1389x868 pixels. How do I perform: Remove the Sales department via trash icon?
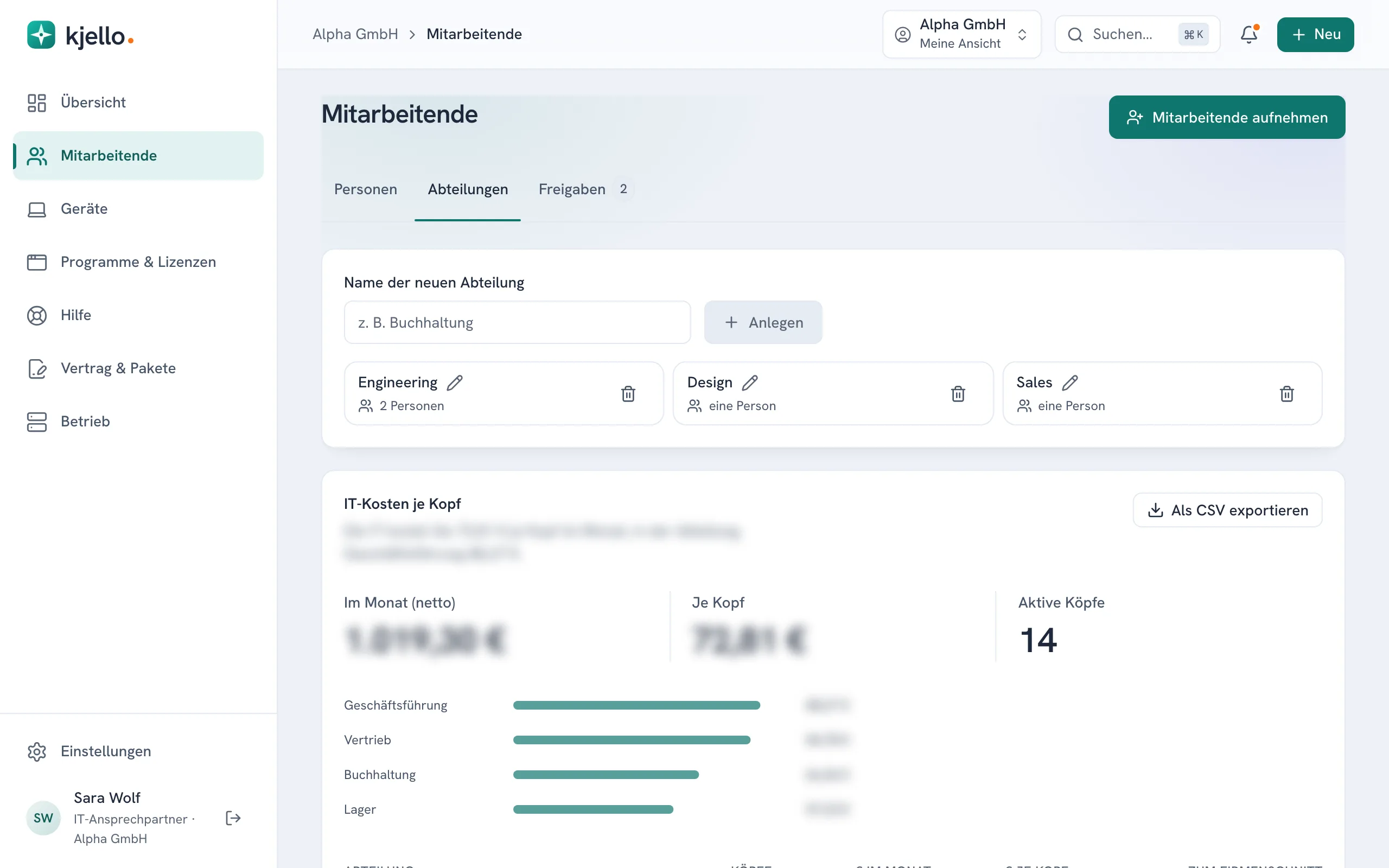coord(1286,394)
